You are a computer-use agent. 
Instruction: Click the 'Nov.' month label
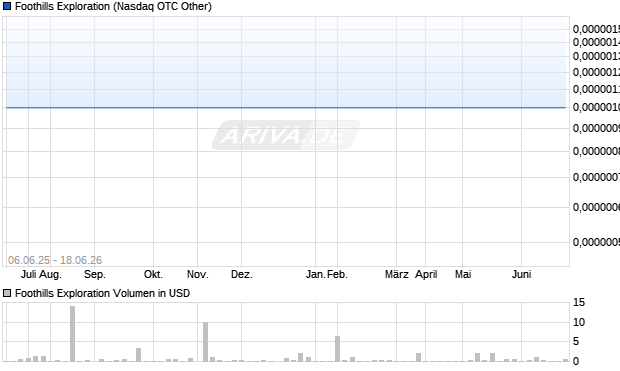coord(198,274)
